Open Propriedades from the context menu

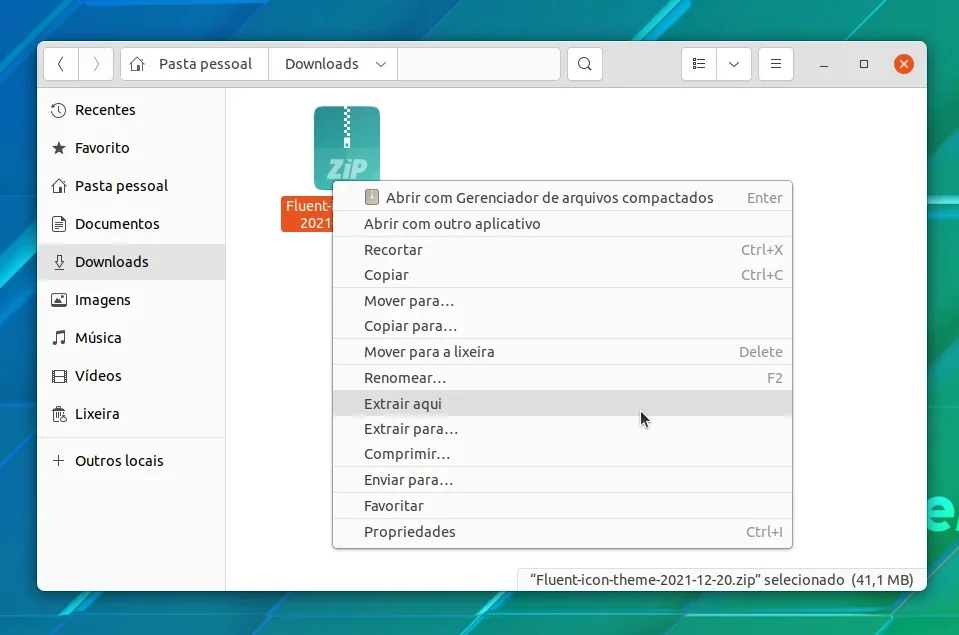(562, 532)
